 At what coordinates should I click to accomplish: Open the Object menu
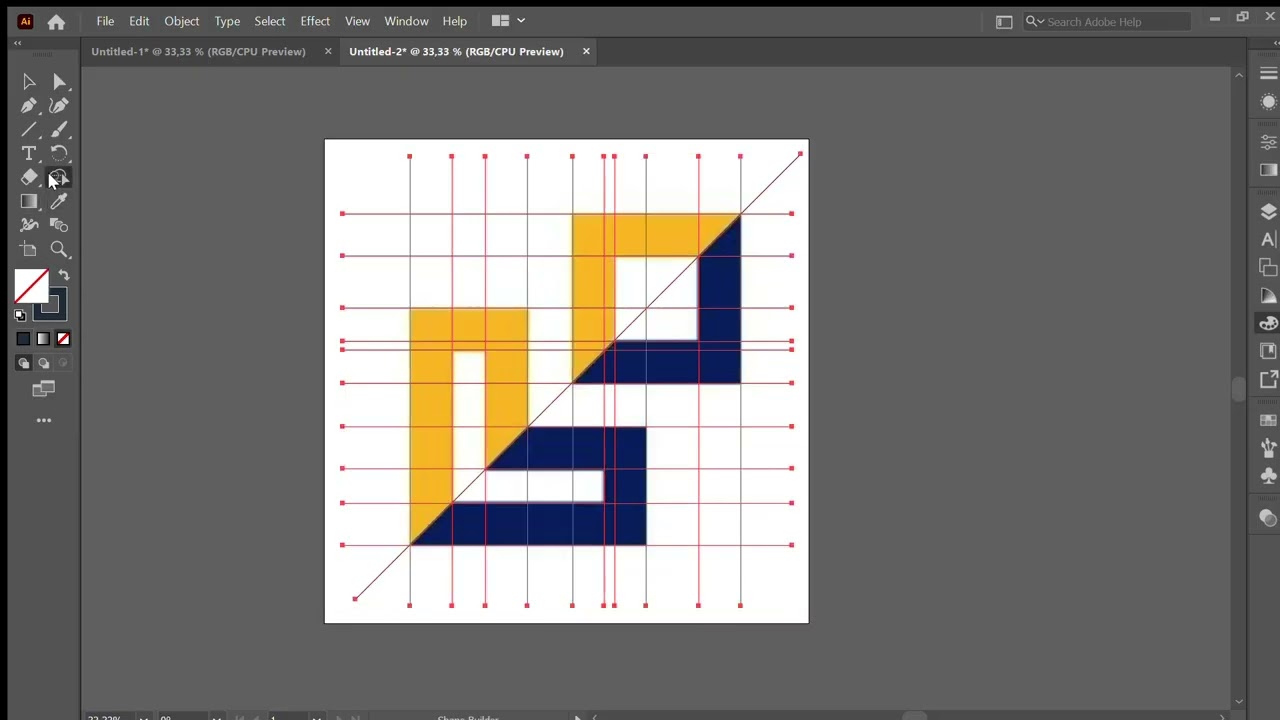182,21
